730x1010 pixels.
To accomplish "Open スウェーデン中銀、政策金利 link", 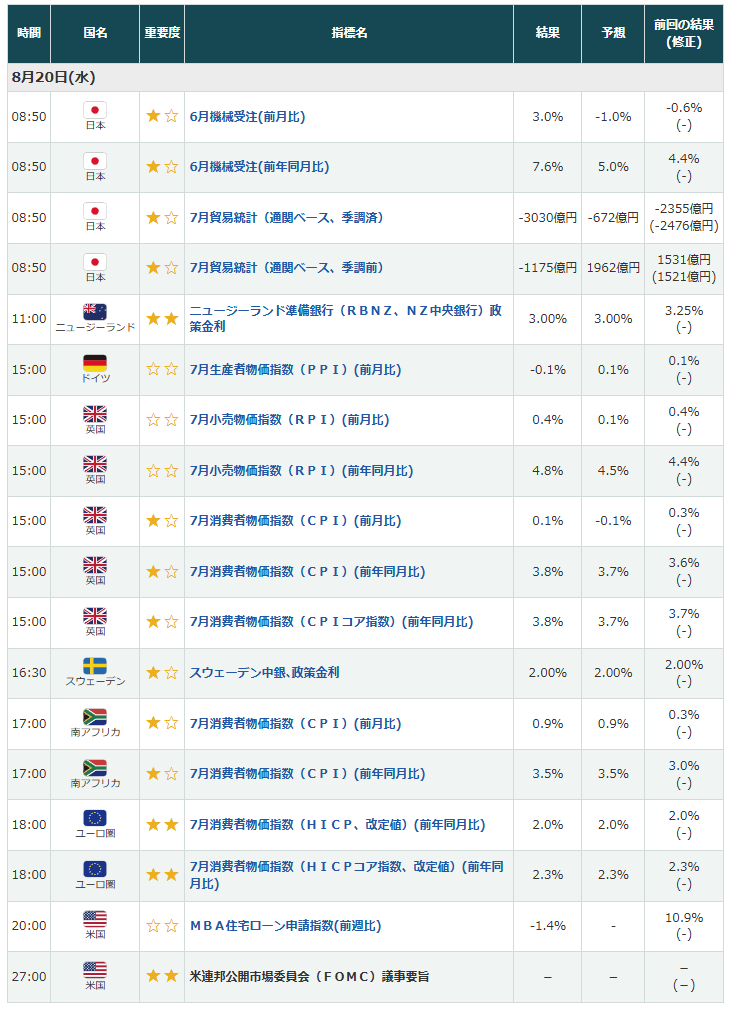I will click(264, 672).
